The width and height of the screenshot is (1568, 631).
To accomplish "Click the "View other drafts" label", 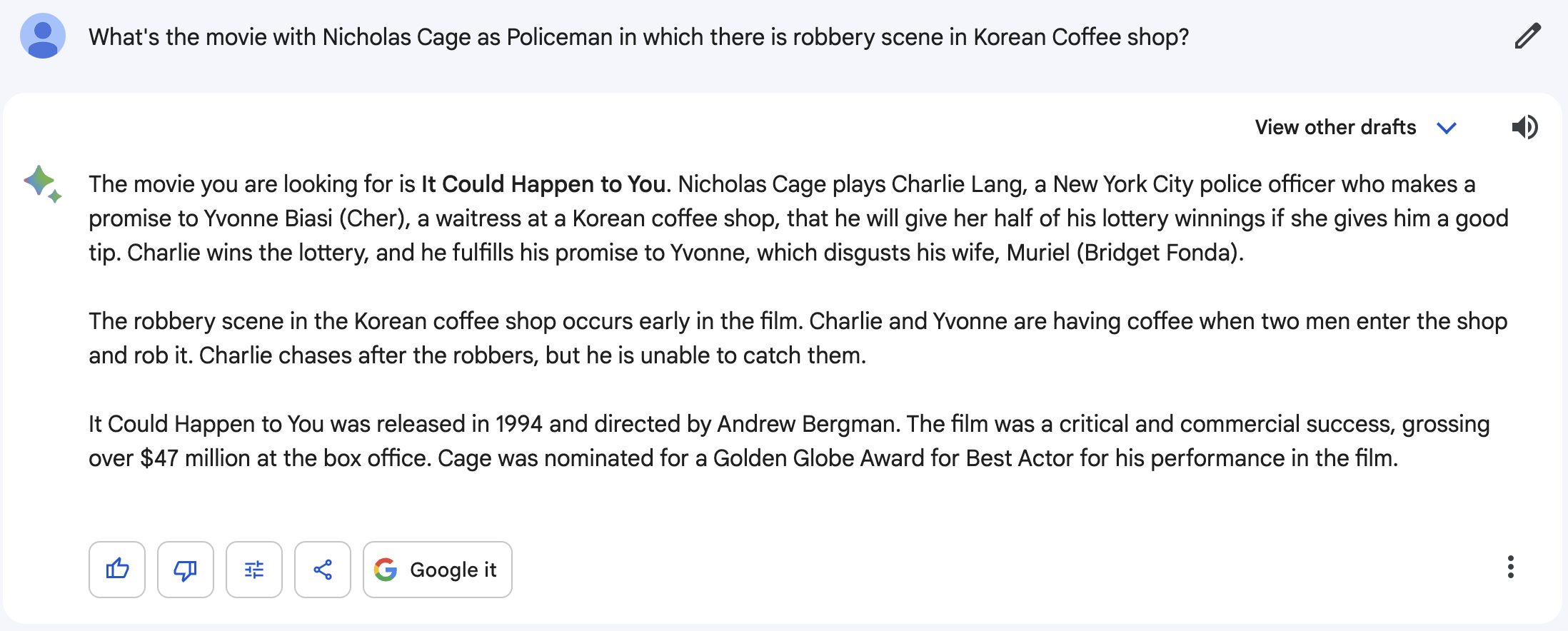I will click(1335, 128).
